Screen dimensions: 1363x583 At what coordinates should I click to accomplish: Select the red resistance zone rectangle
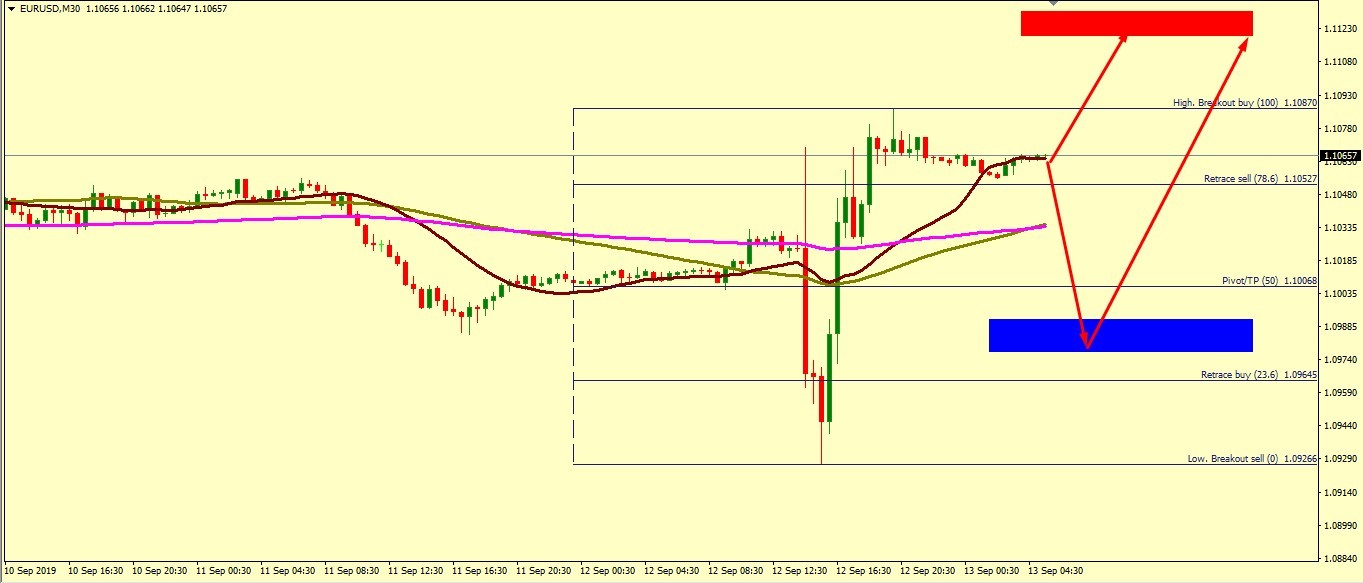click(x=1136, y=23)
